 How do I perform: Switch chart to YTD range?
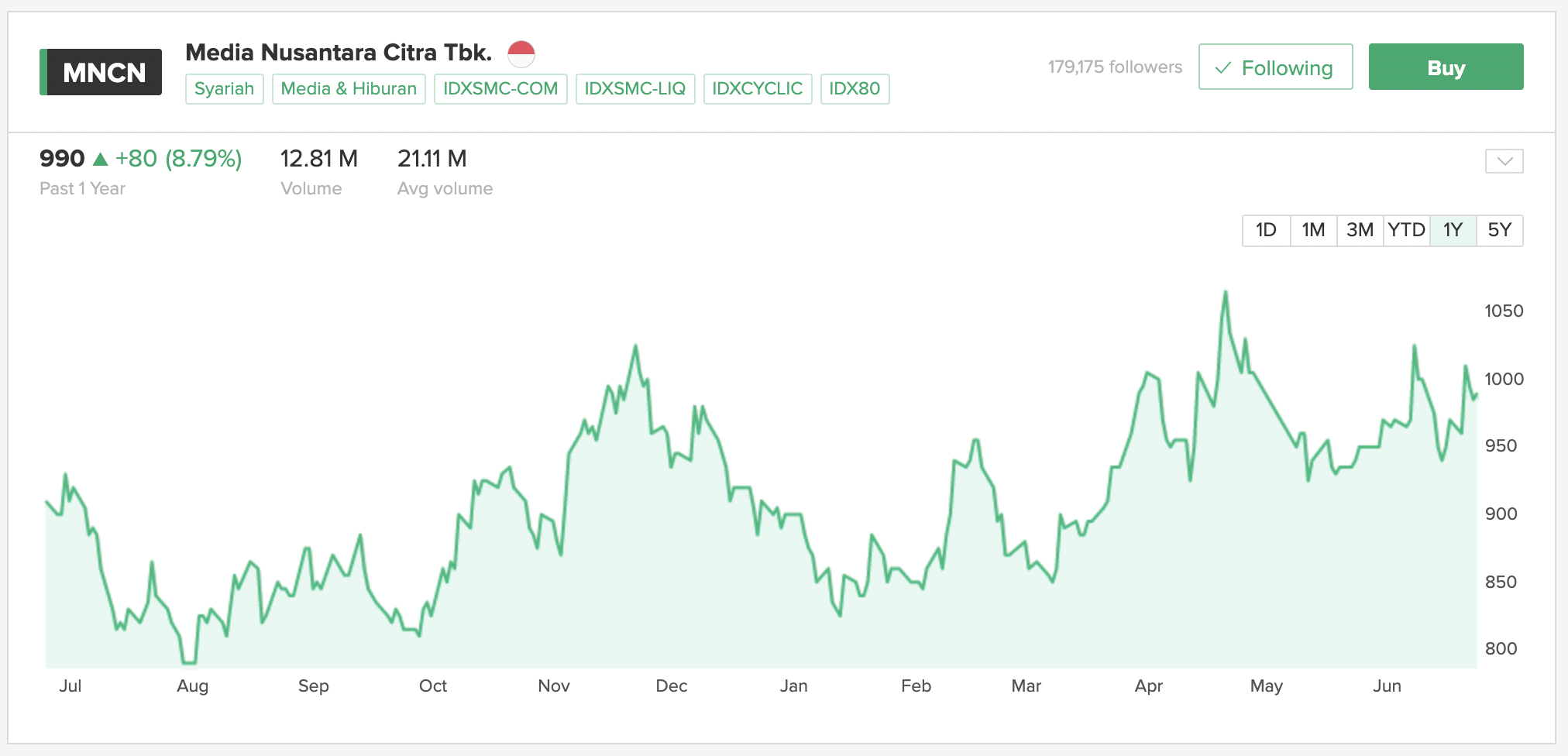(1406, 230)
